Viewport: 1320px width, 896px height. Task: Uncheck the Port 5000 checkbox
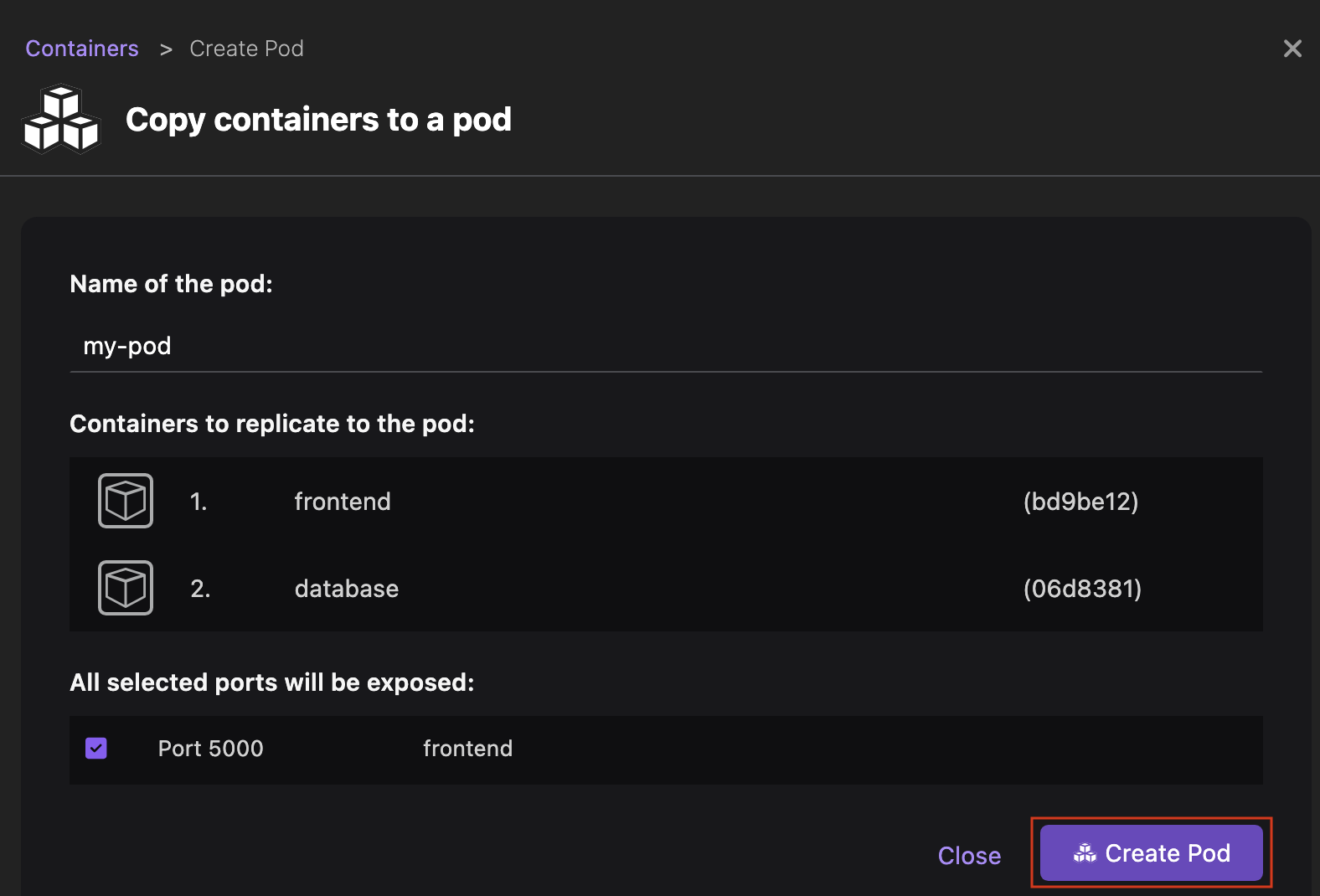coord(96,748)
